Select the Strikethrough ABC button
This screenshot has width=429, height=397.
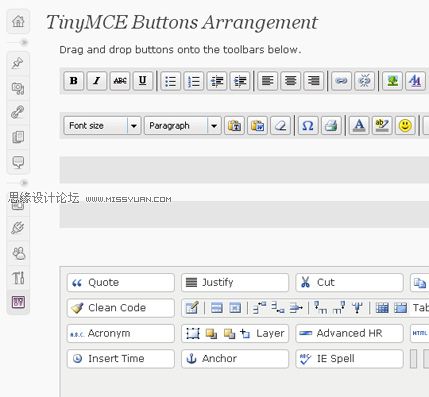[x=120, y=81]
